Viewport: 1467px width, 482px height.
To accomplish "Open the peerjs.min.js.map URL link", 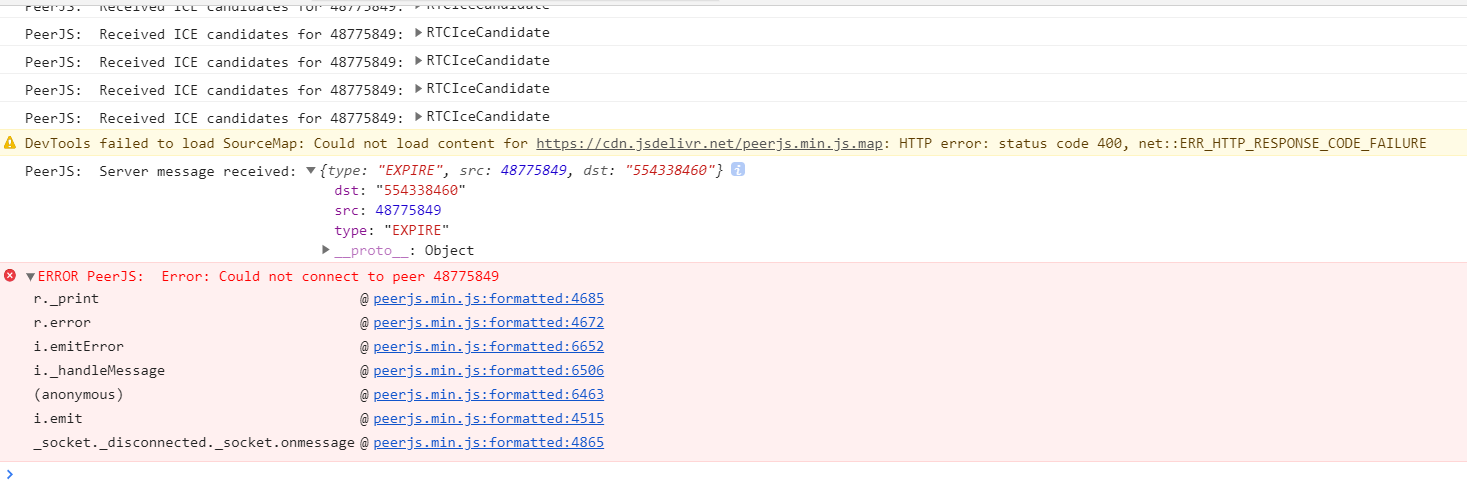I will (x=710, y=143).
